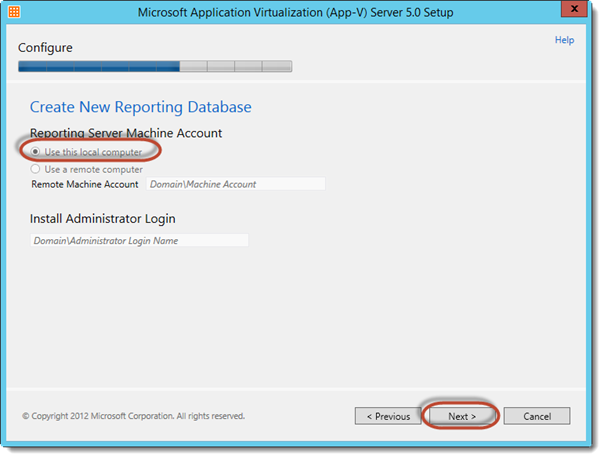This screenshot has height=459, width=604.
Task: Click the 'Install Administrator Login' heading
Action: (102, 219)
